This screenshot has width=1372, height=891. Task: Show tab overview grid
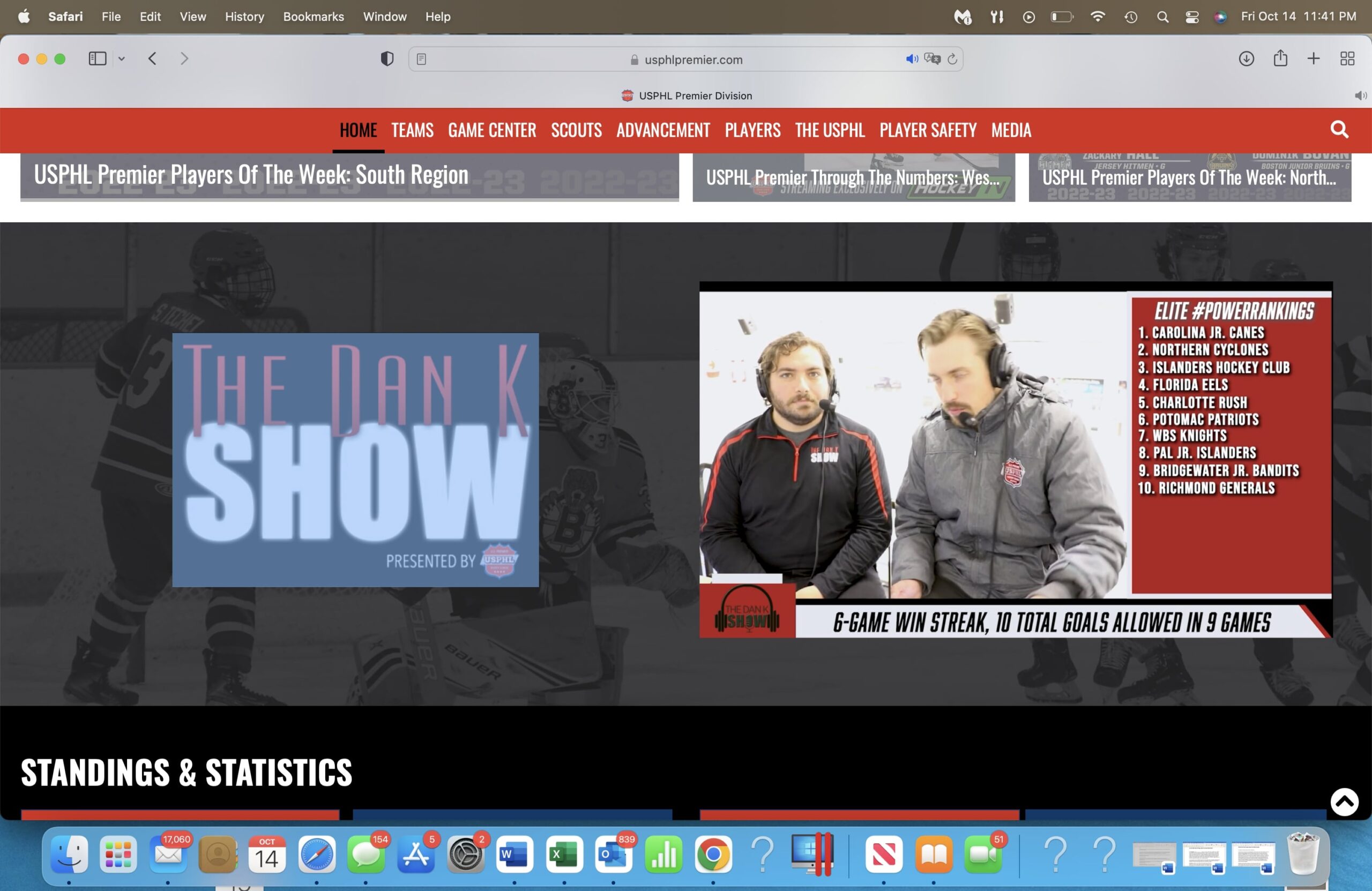1347,59
